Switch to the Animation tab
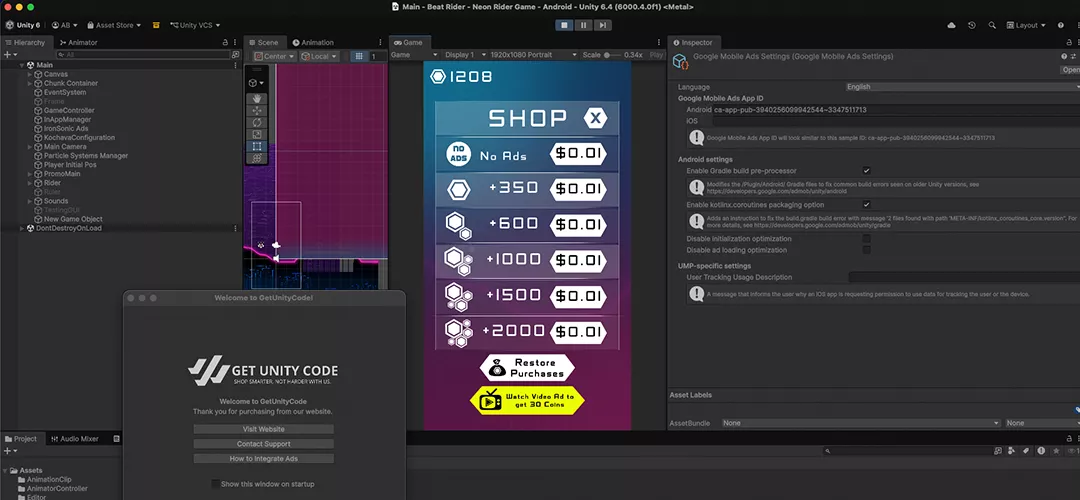Image resolution: width=1080 pixels, height=500 pixels. tap(313, 43)
